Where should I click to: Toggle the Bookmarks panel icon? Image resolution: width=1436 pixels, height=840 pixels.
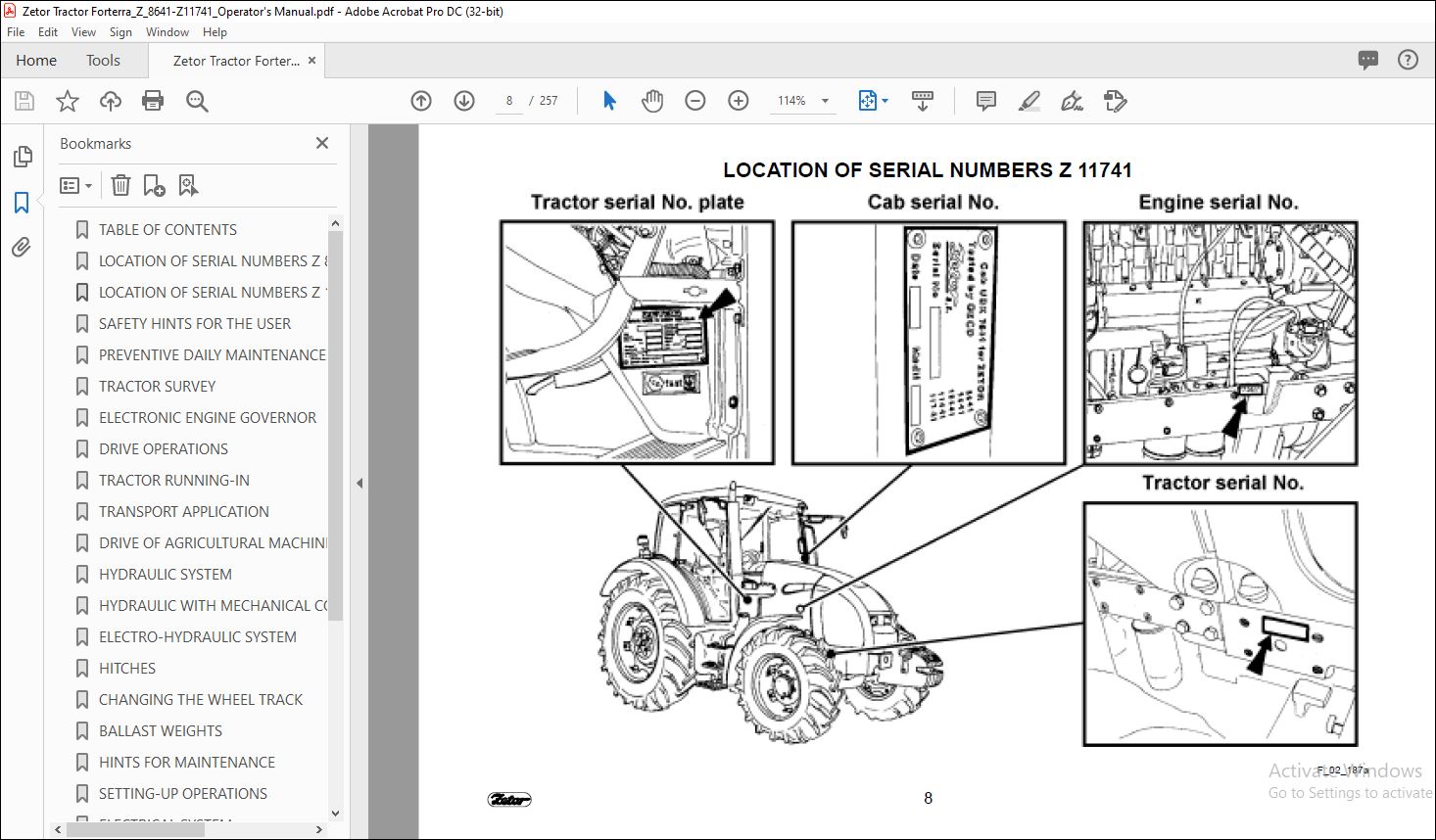(x=22, y=203)
